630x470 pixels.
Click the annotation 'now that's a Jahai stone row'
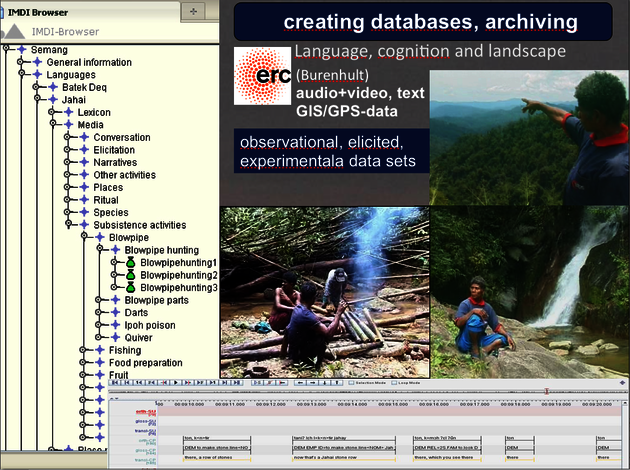[344, 458]
